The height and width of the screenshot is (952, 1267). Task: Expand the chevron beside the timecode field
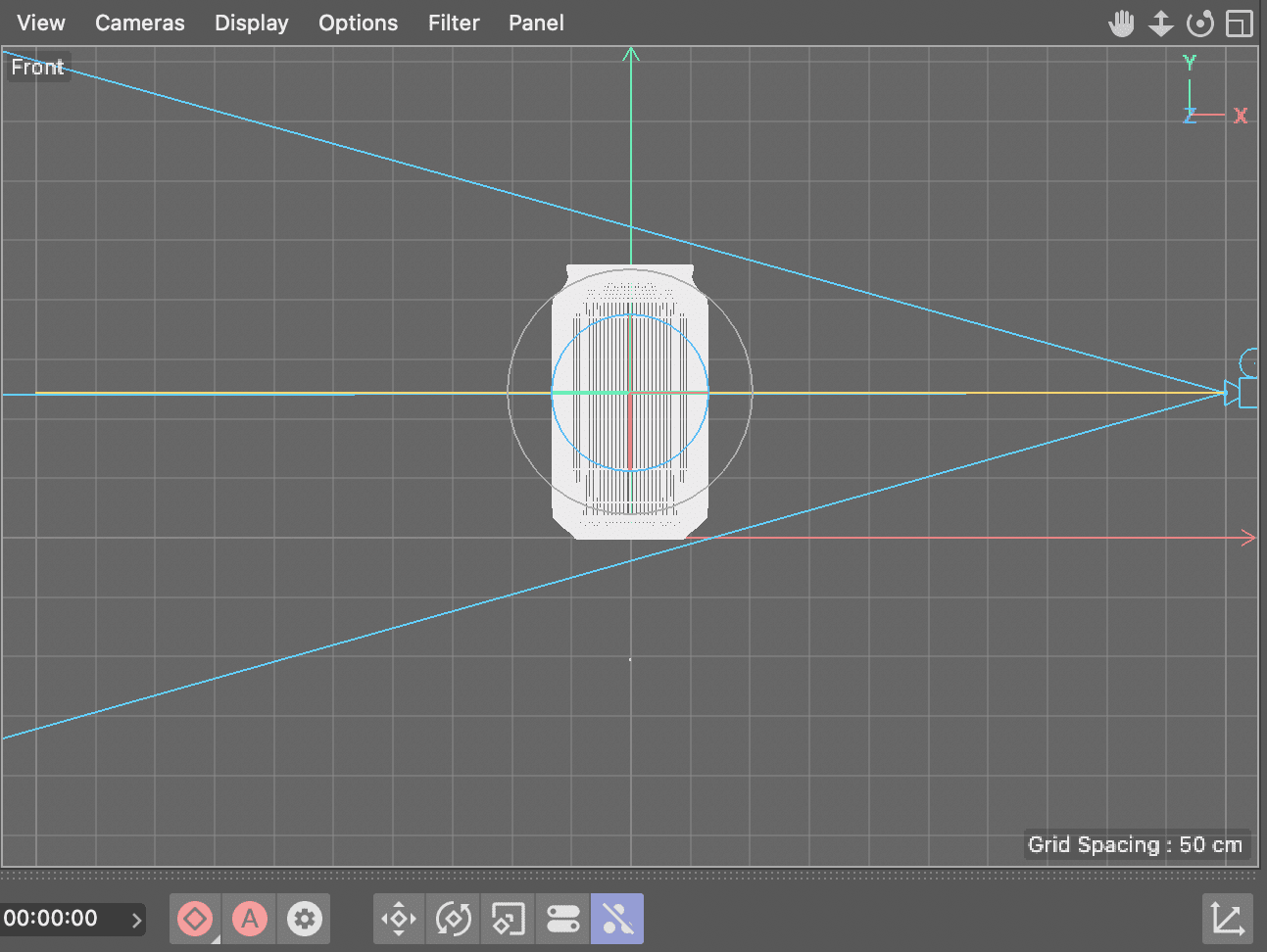pyautogui.click(x=136, y=920)
